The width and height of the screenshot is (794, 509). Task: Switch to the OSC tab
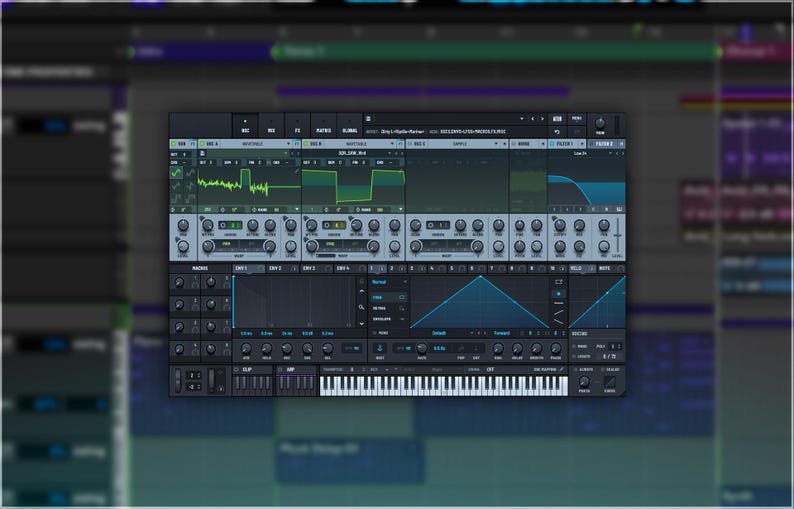pos(245,126)
